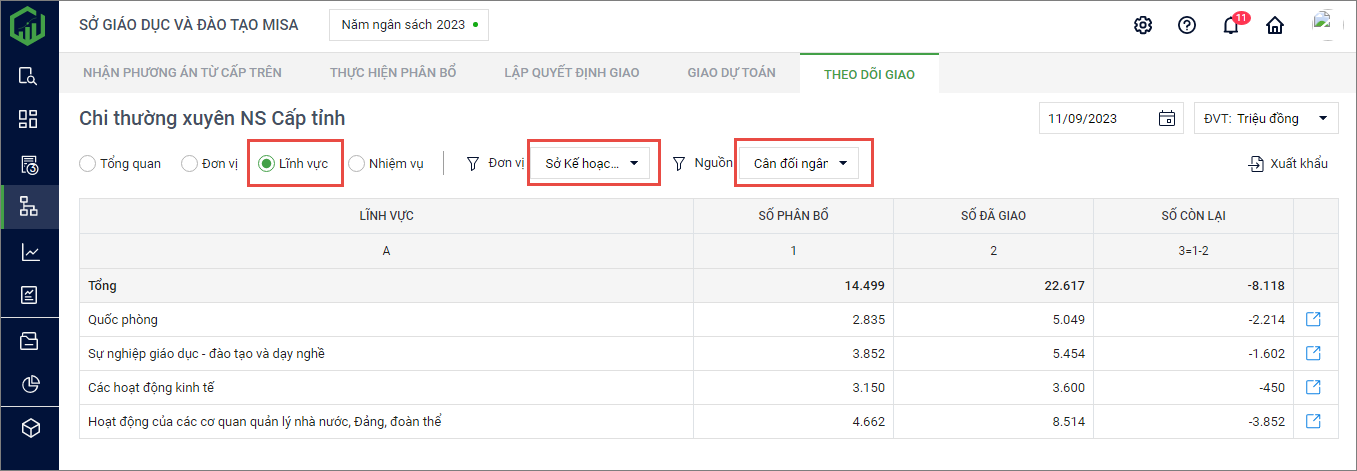Click the Xuất khẩu export button
Image resolution: width=1357 pixels, height=471 pixels.
pos(1288,164)
